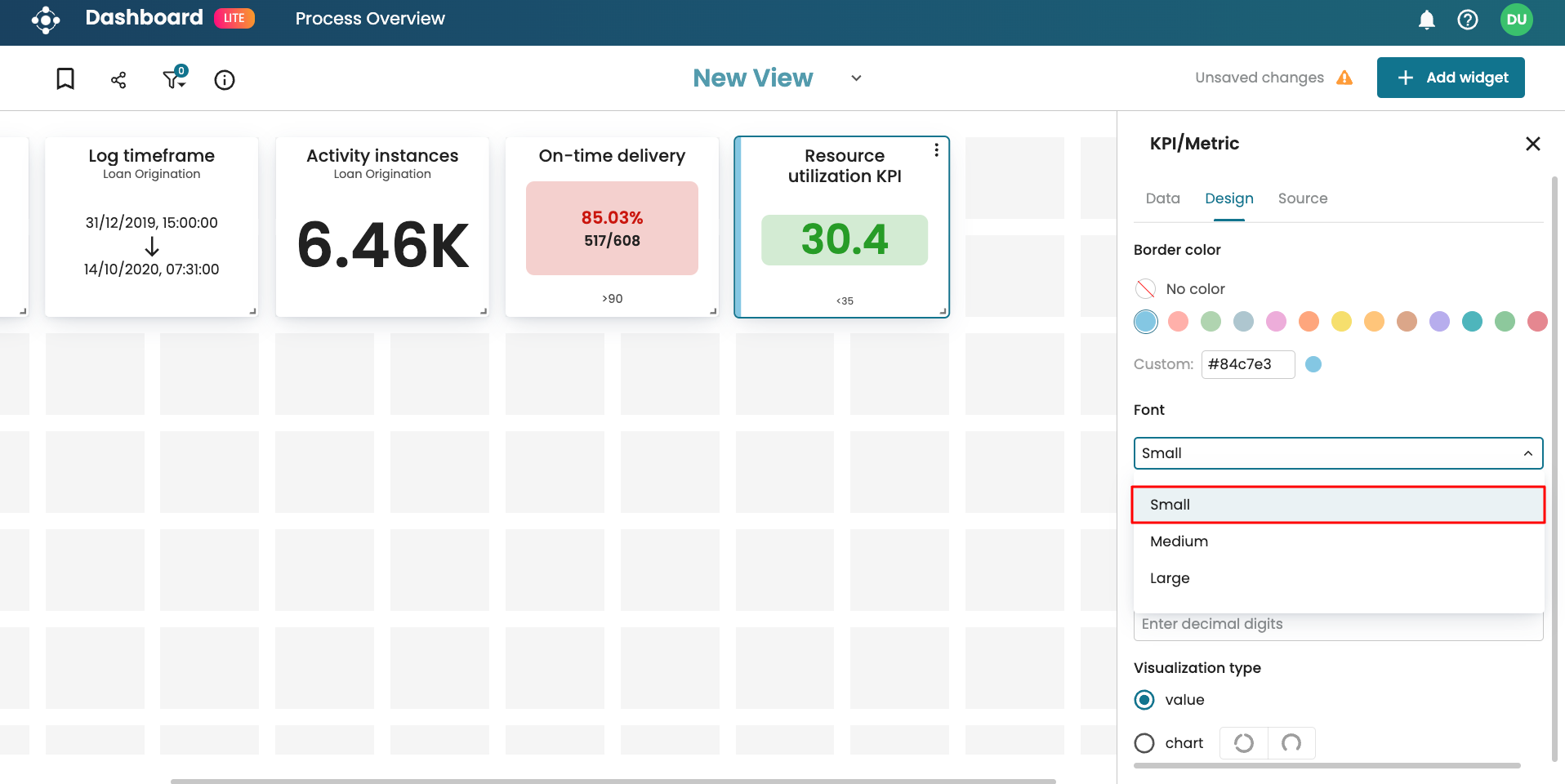This screenshot has height=784, width=1565.
Task: Pick the yellow border color swatch
Action: point(1341,322)
